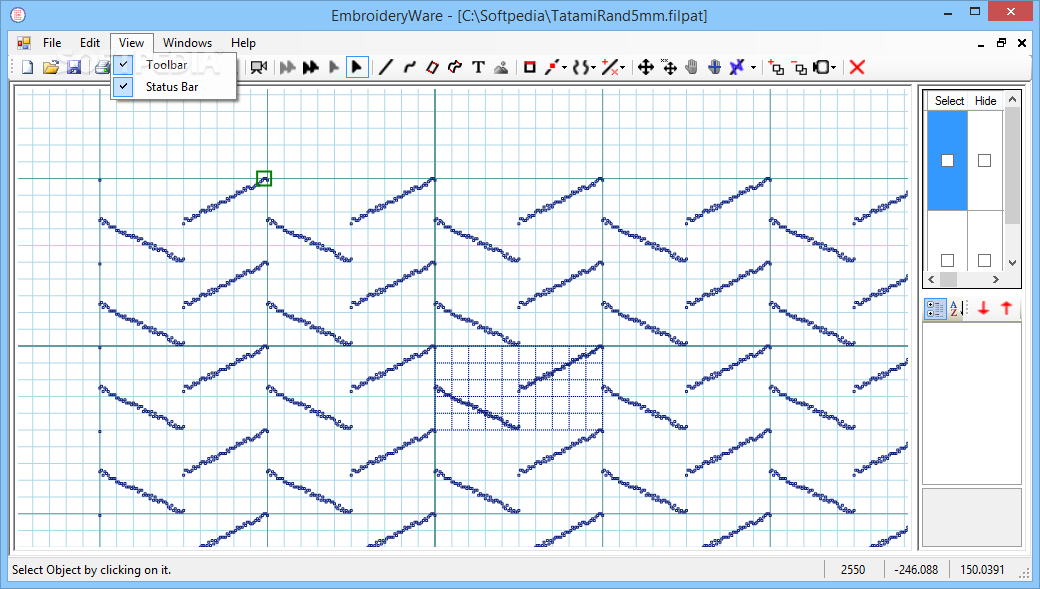
Task: Click object list scroll down arrow
Action: [x=1012, y=263]
